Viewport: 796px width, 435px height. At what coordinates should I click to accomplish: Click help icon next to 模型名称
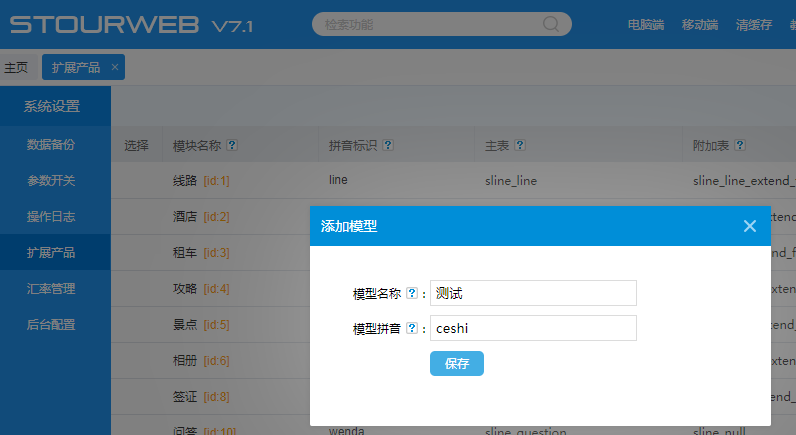point(412,294)
